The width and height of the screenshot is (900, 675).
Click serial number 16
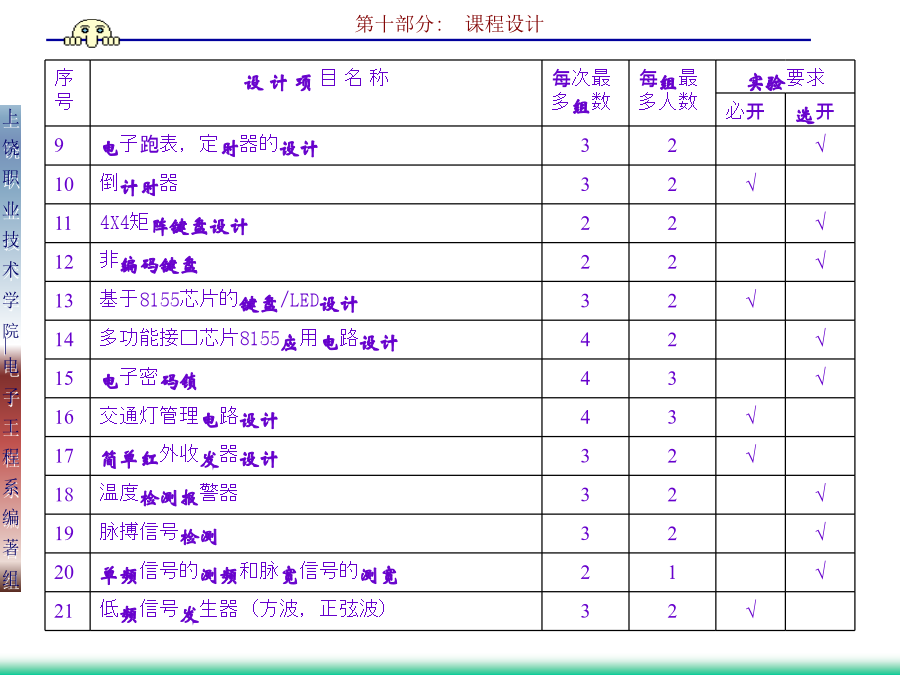[x=64, y=417]
